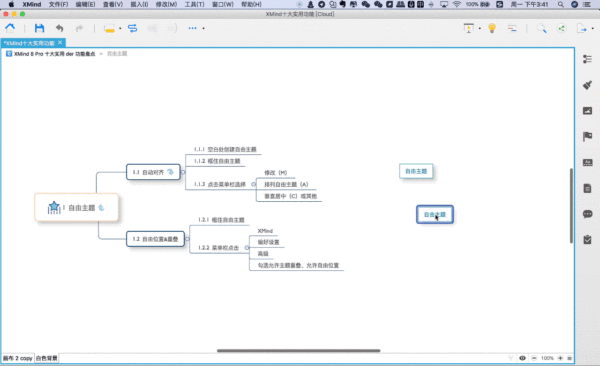Switch to sheet tab 白色背景
Screen dimensions: 600x366
click(x=46, y=358)
